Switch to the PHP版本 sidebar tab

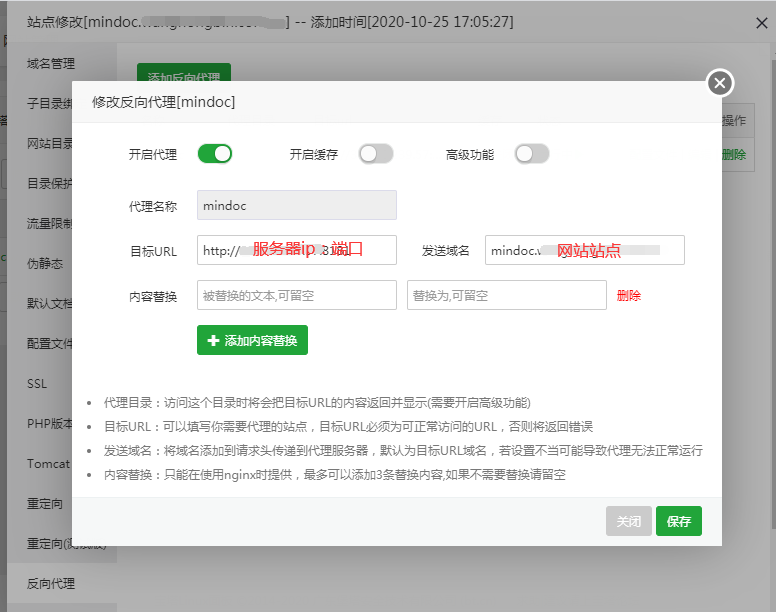coord(49,424)
